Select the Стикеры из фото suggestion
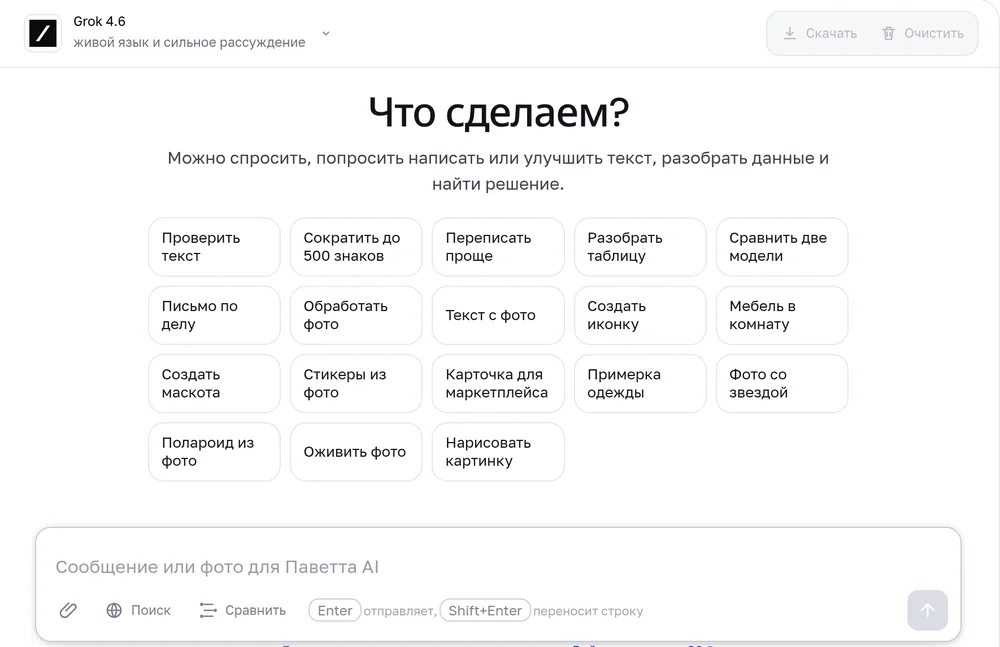The height and width of the screenshot is (647, 1000). 356,383
